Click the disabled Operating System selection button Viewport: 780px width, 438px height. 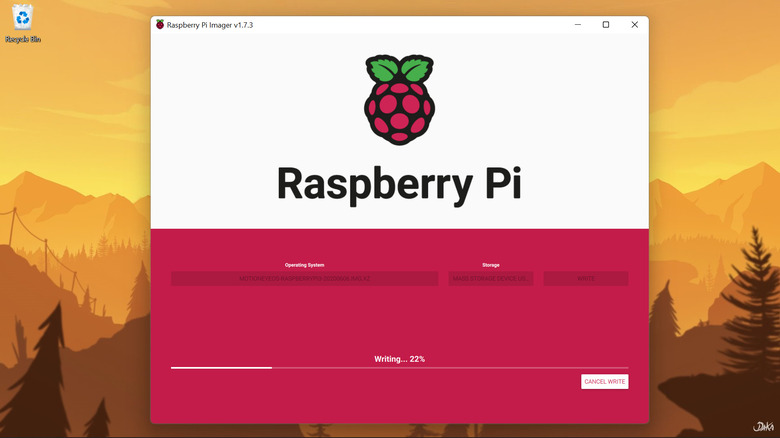[x=304, y=279]
